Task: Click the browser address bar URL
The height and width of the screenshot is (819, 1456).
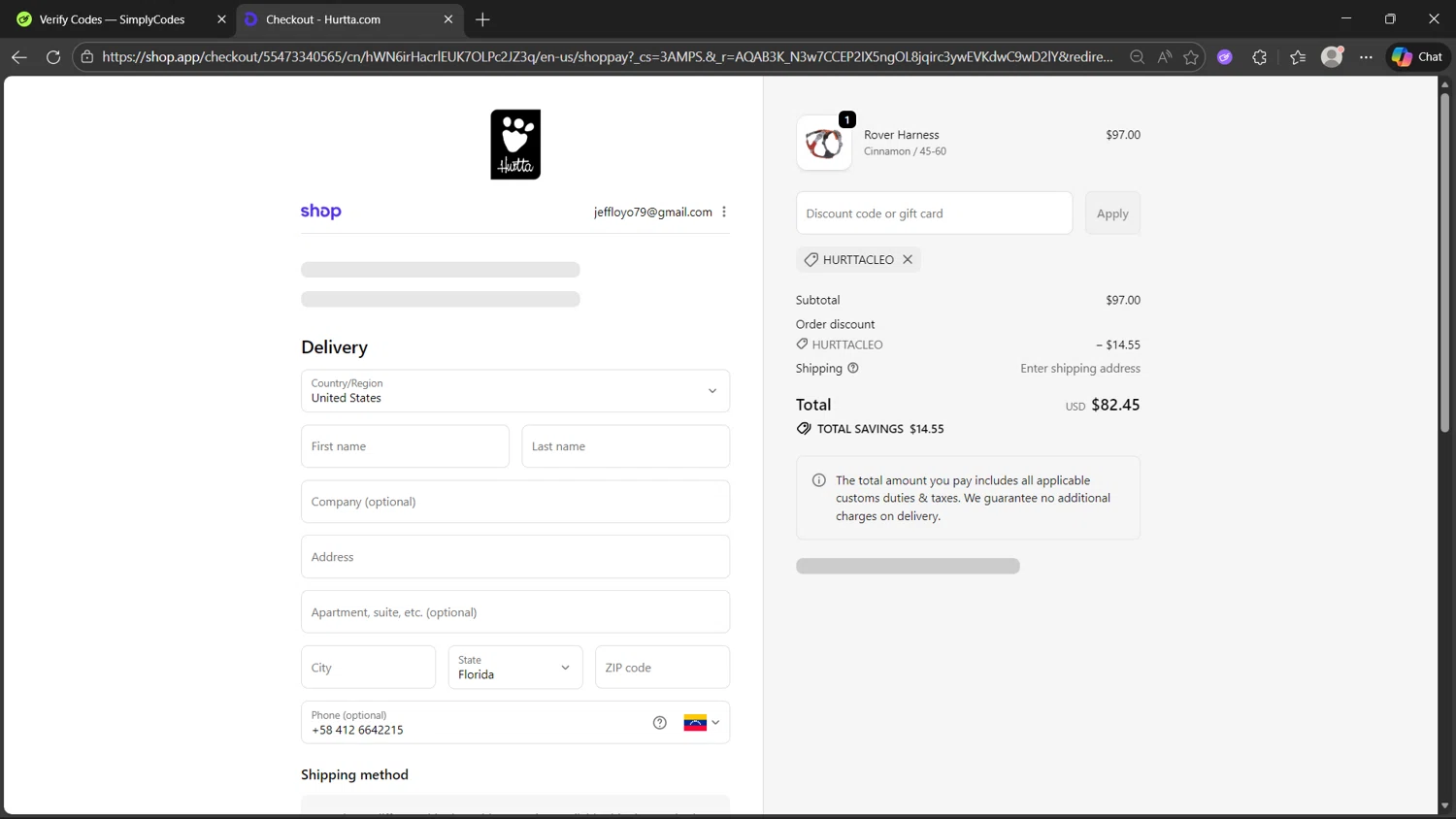Action: point(607,57)
